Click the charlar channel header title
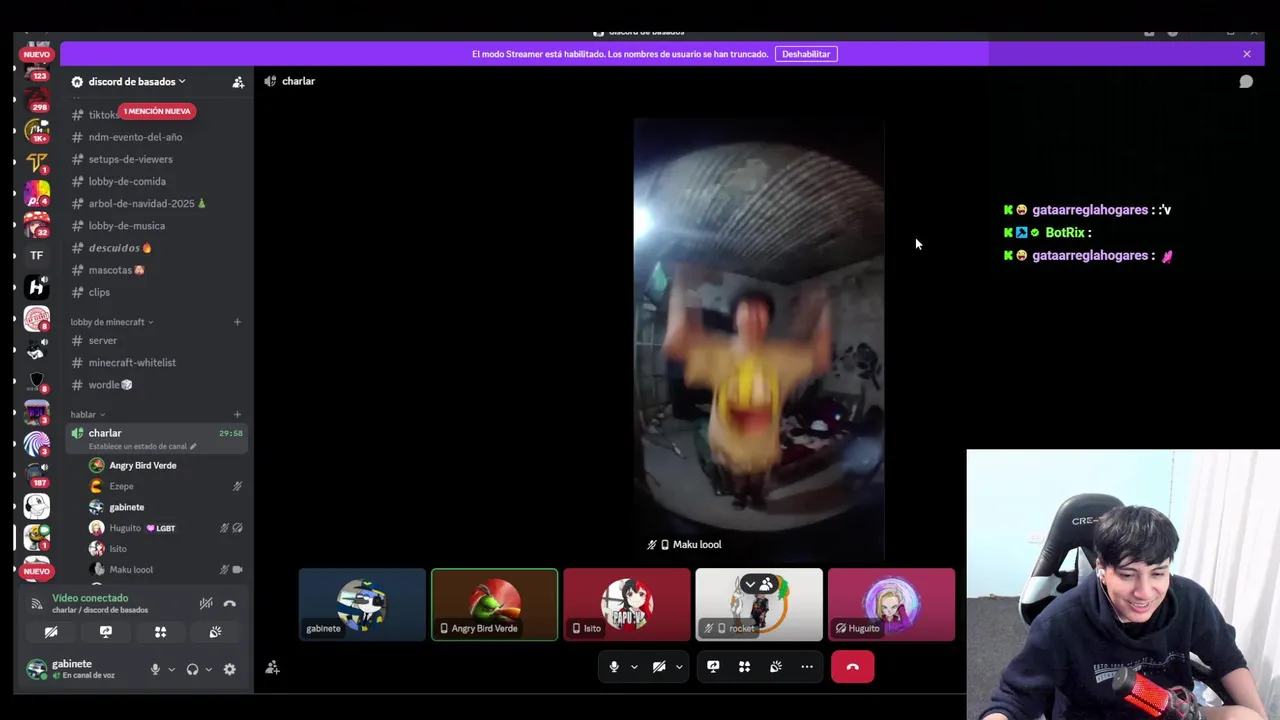Image resolution: width=1280 pixels, height=720 pixels. point(298,81)
